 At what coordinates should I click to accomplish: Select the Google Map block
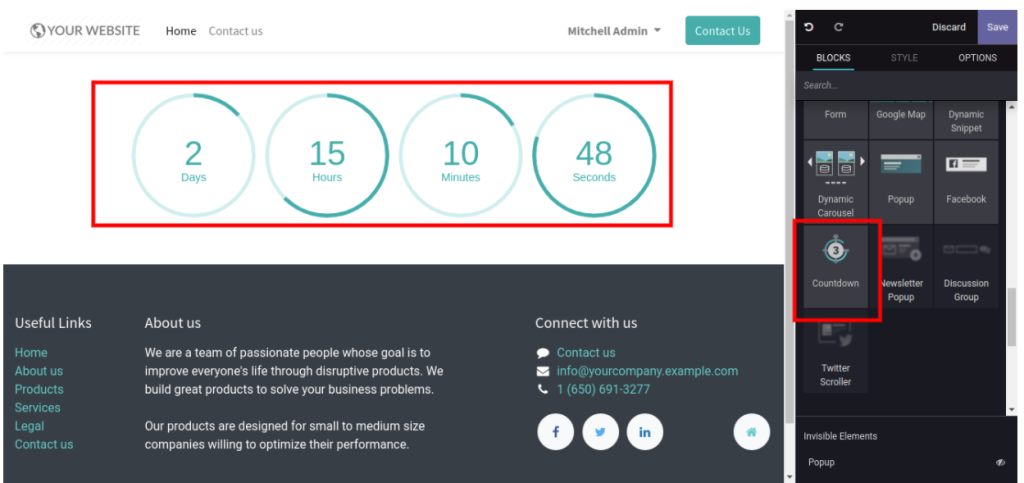[x=901, y=119]
